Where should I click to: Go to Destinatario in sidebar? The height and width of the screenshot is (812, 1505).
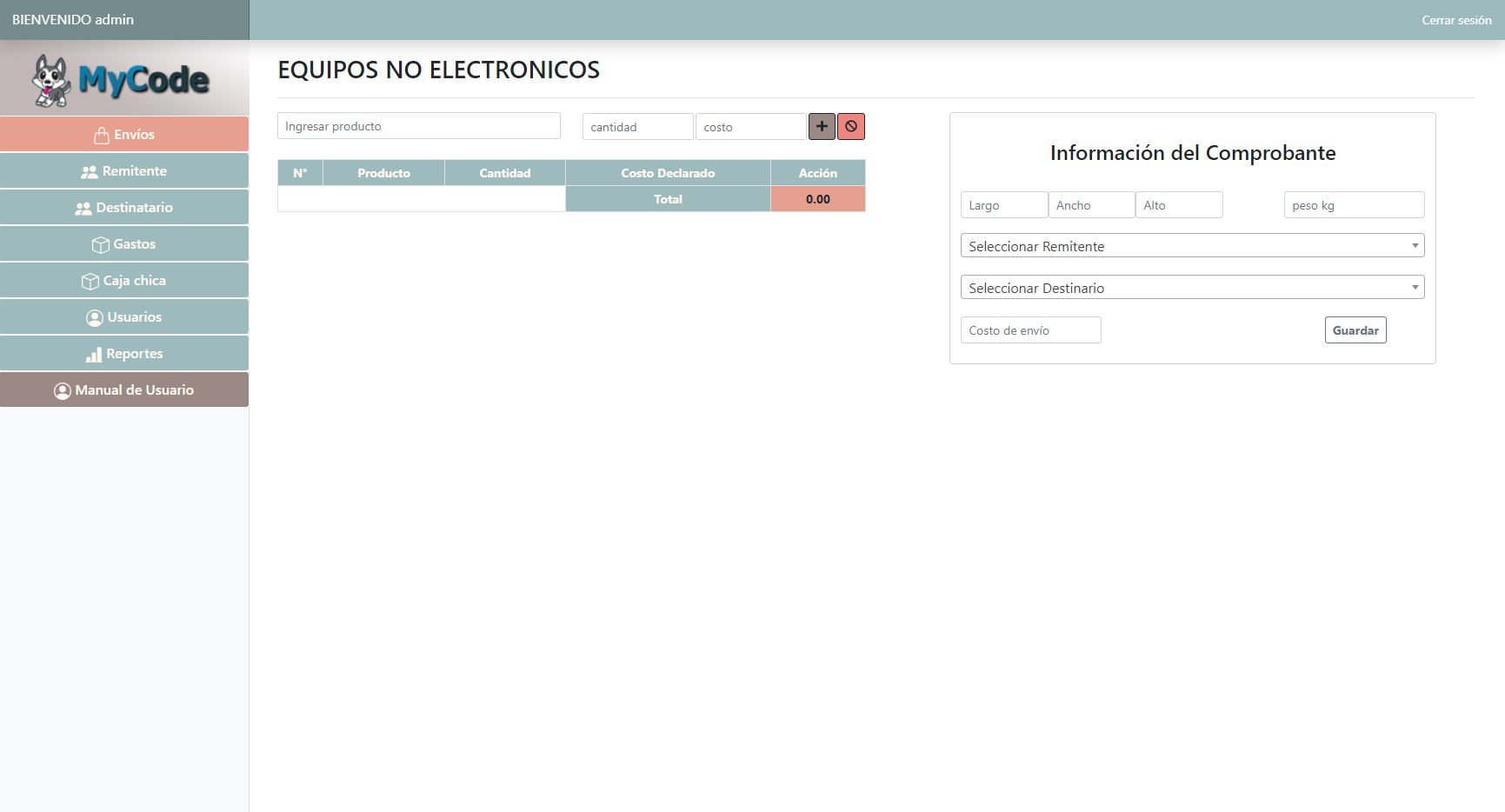pyautogui.click(x=124, y=208)
